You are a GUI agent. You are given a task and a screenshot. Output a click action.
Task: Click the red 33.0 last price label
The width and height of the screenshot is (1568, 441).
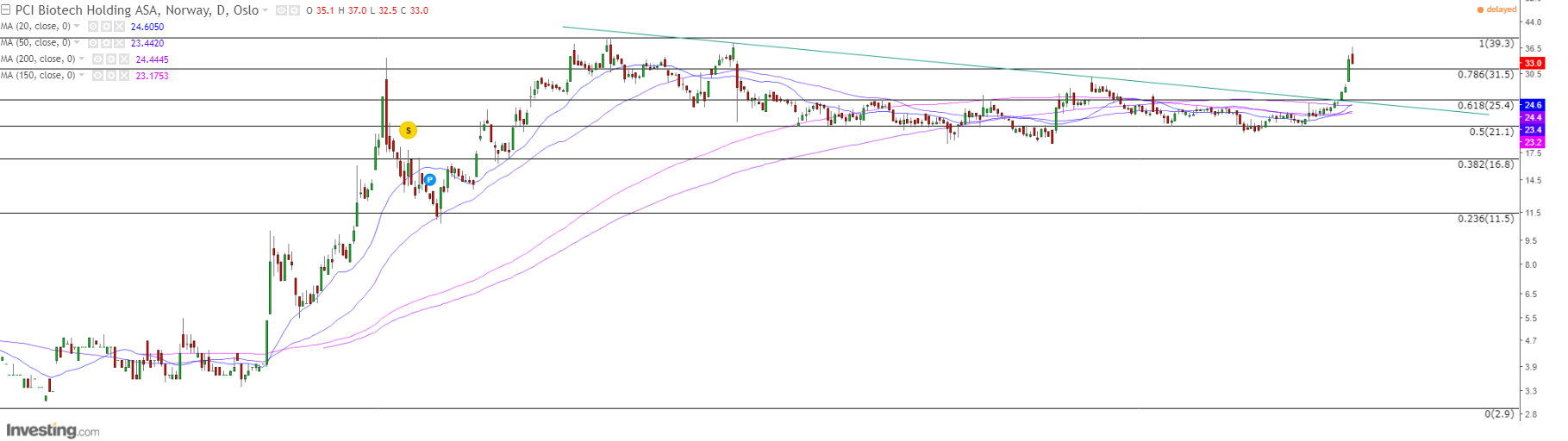click(x=1533, y=63)
